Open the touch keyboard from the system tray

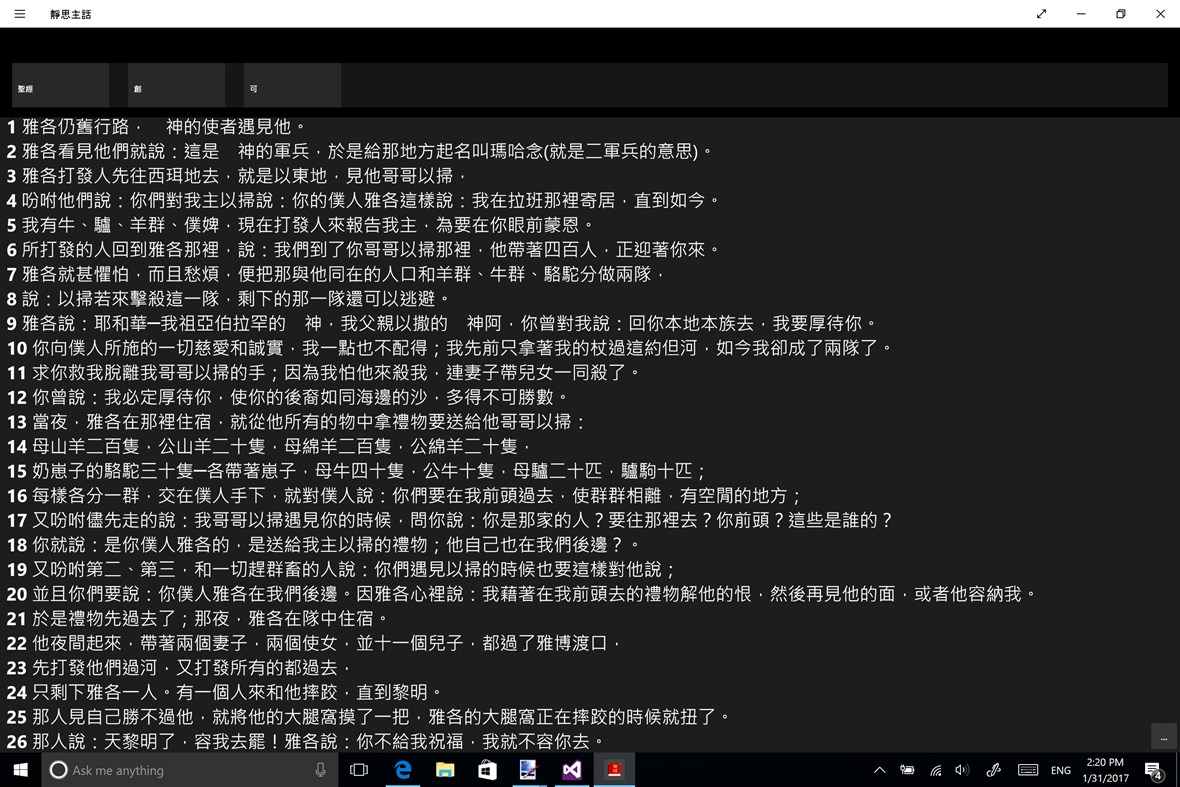(x=1028, y=770)
